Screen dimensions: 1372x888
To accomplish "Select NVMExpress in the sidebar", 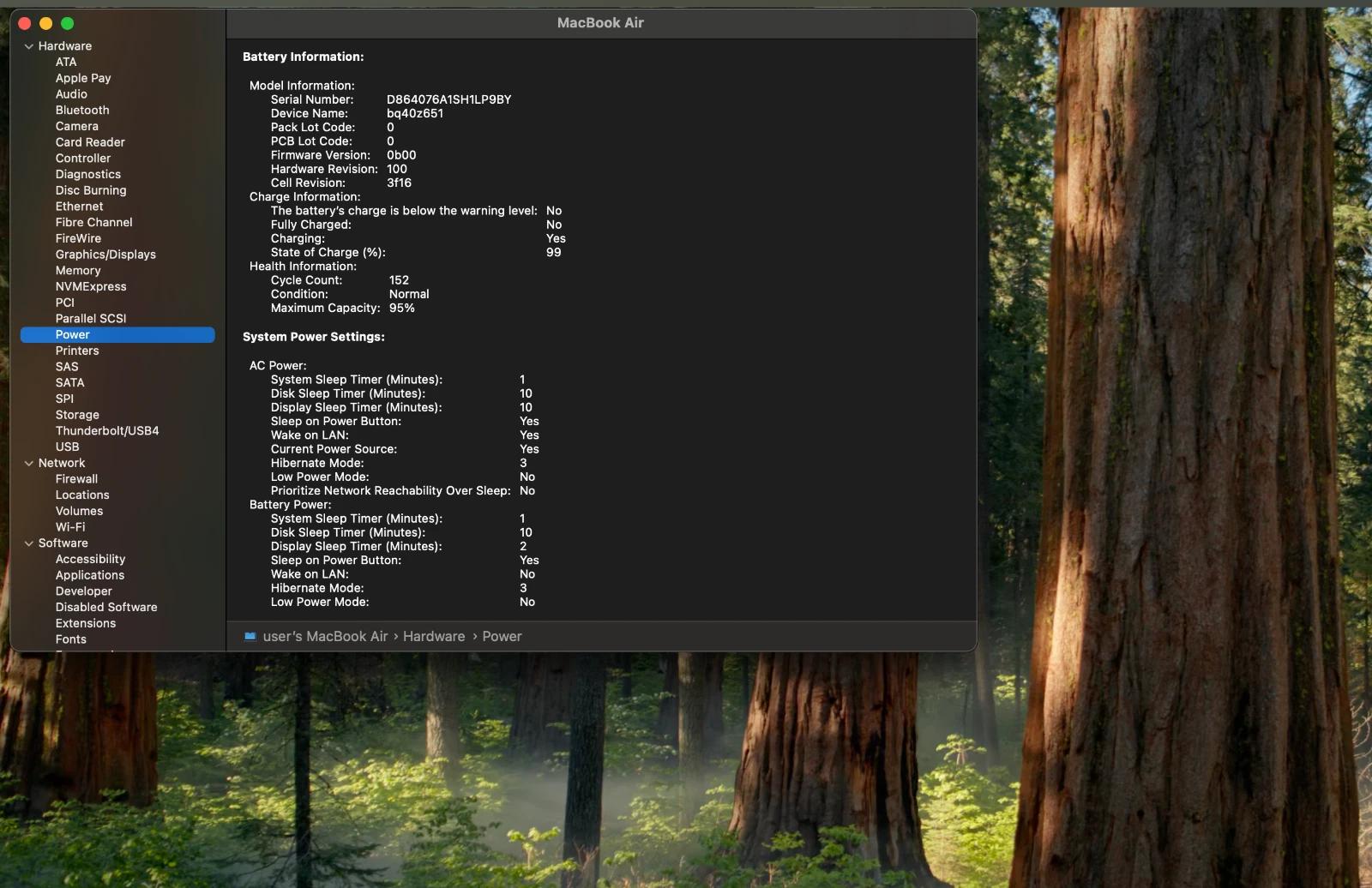I will tap(91, 286).
